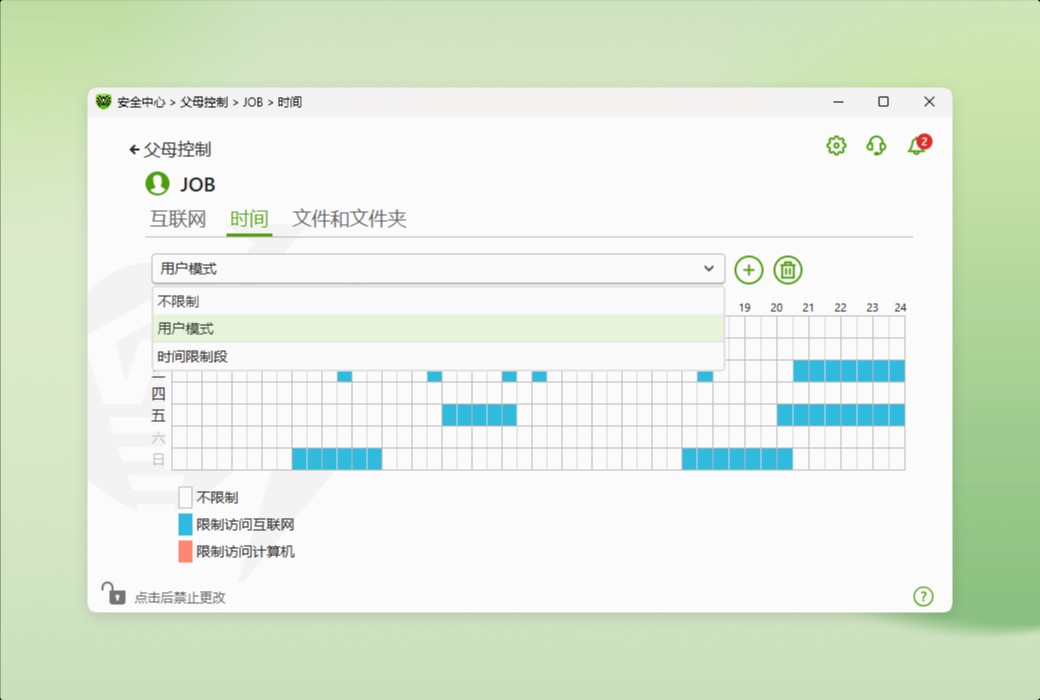The image size is (1040, 700).
Task: Open help question mark icon
Action: point(923,596)
